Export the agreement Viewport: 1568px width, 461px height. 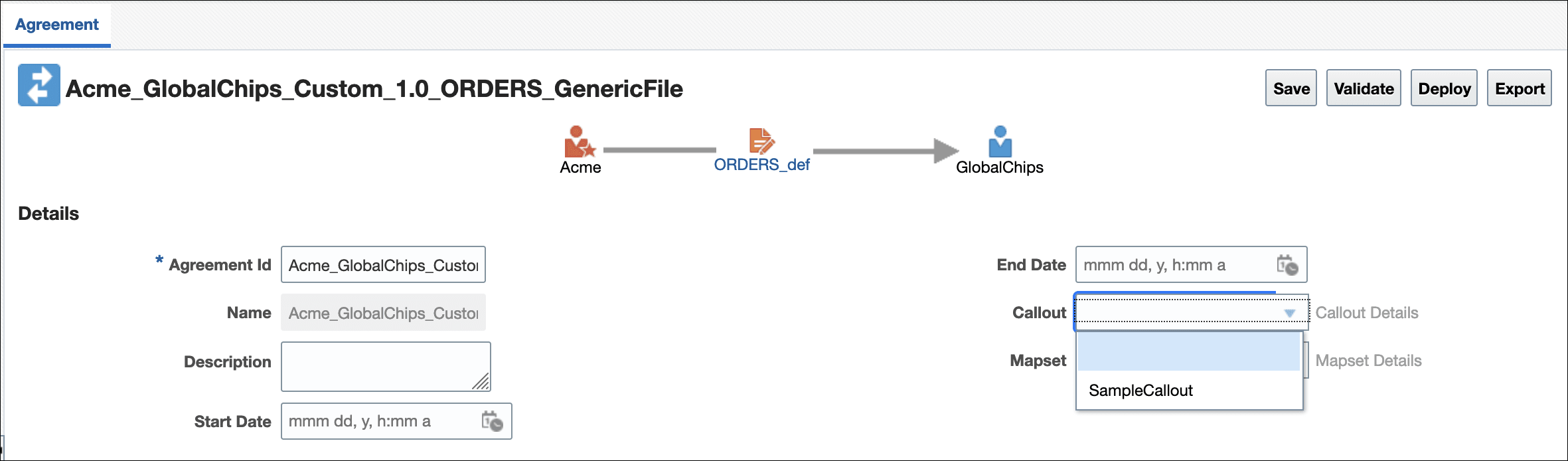(1520, 88)
